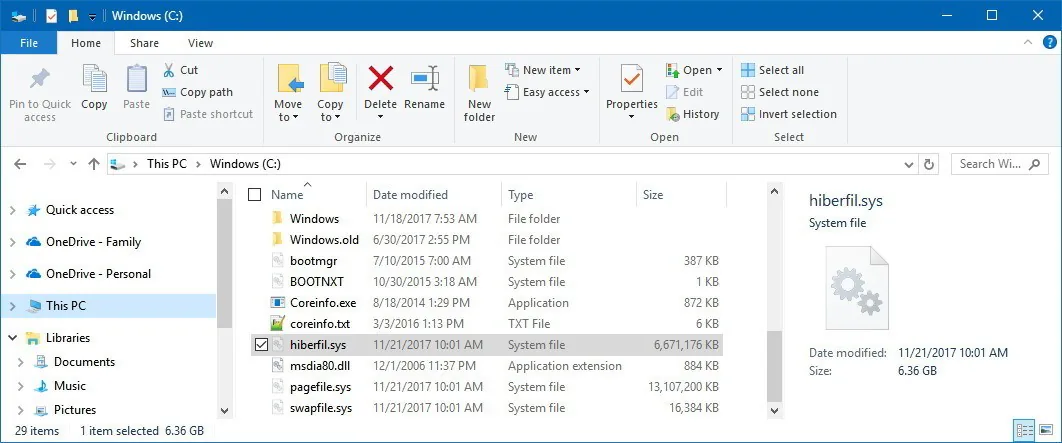Delete with the red X icon
The height and width of the screenshot is (443, 1062).
coord(381,79)
